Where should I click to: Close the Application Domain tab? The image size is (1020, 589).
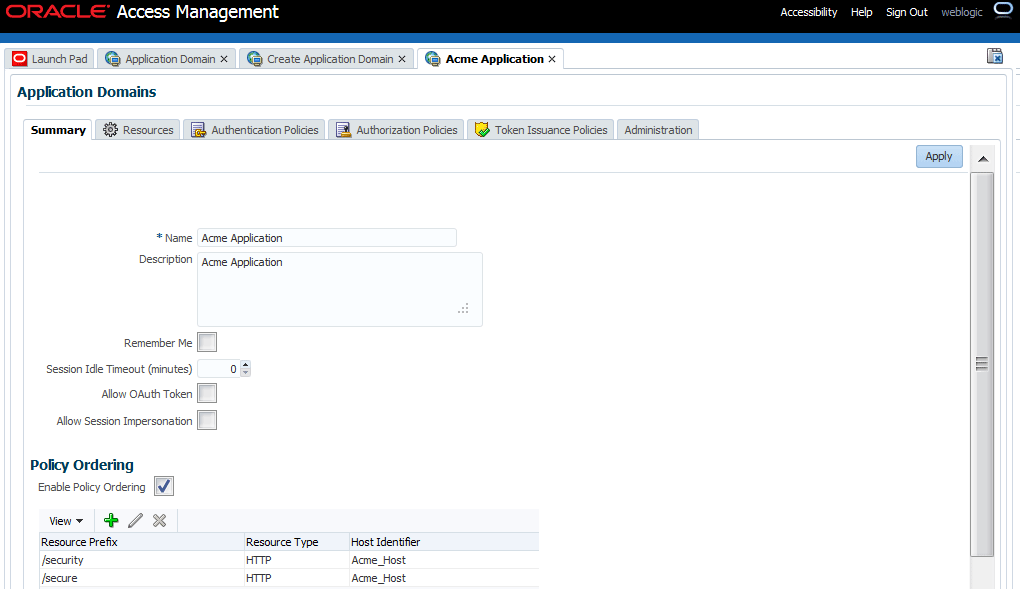click(x=224, y=59)
